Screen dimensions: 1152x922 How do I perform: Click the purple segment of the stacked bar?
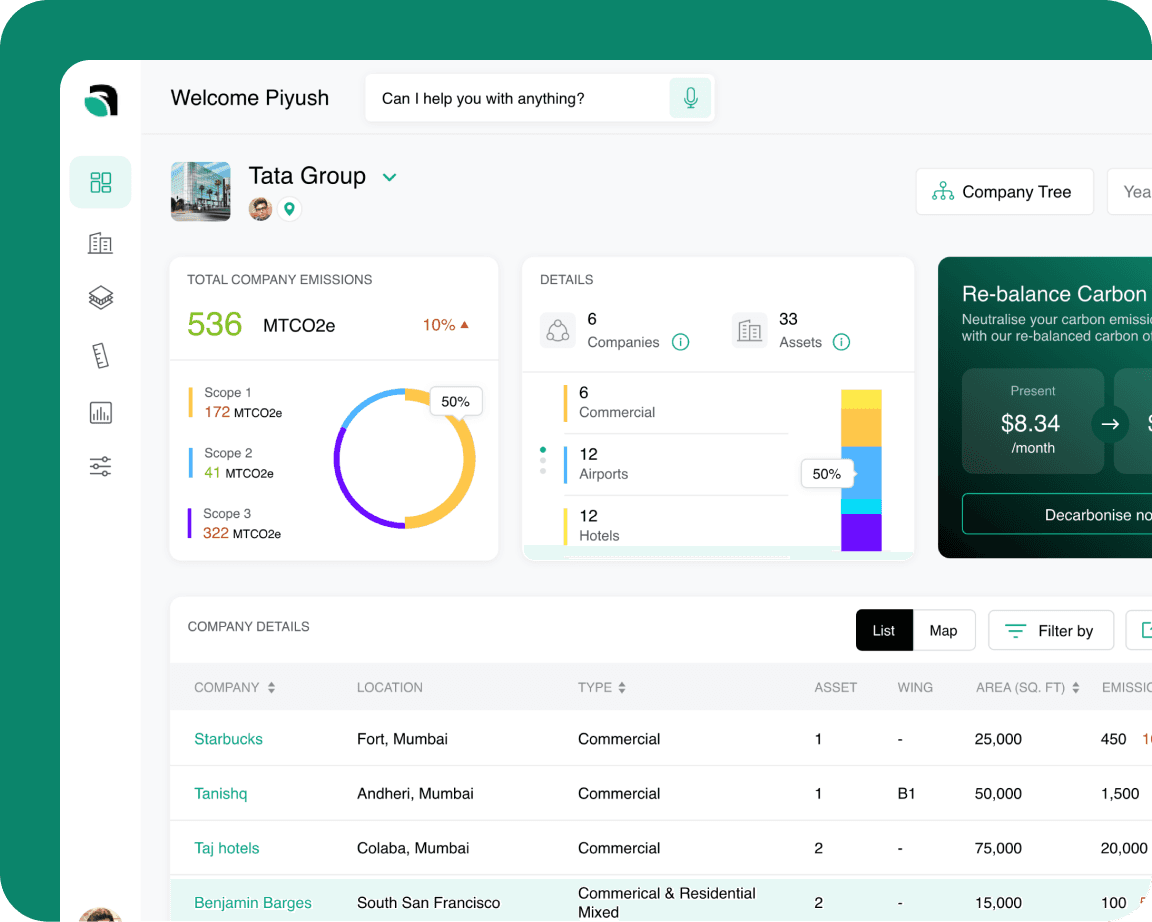861,532
